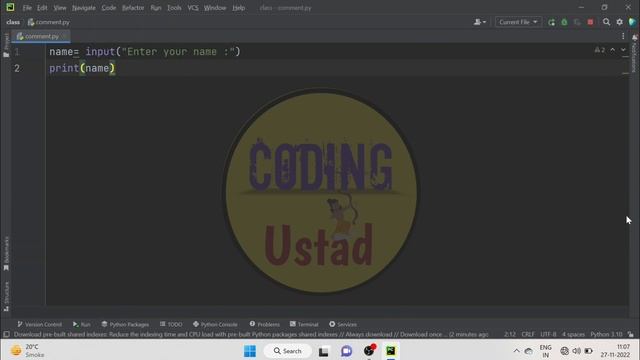This screenshot has height=360, width=640.
Task: Open the TODO tool window
Action: [171, 324]
